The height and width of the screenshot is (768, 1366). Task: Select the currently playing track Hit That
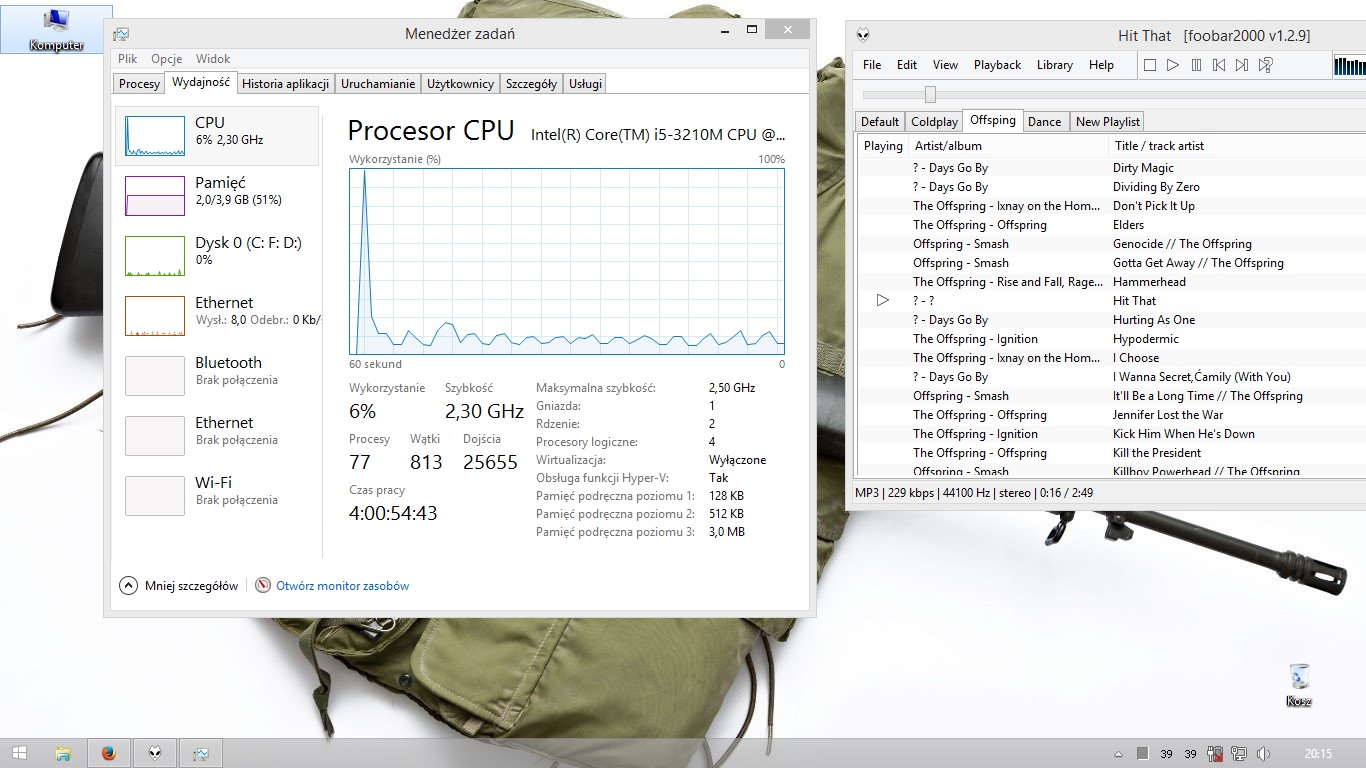(1134, 301)
